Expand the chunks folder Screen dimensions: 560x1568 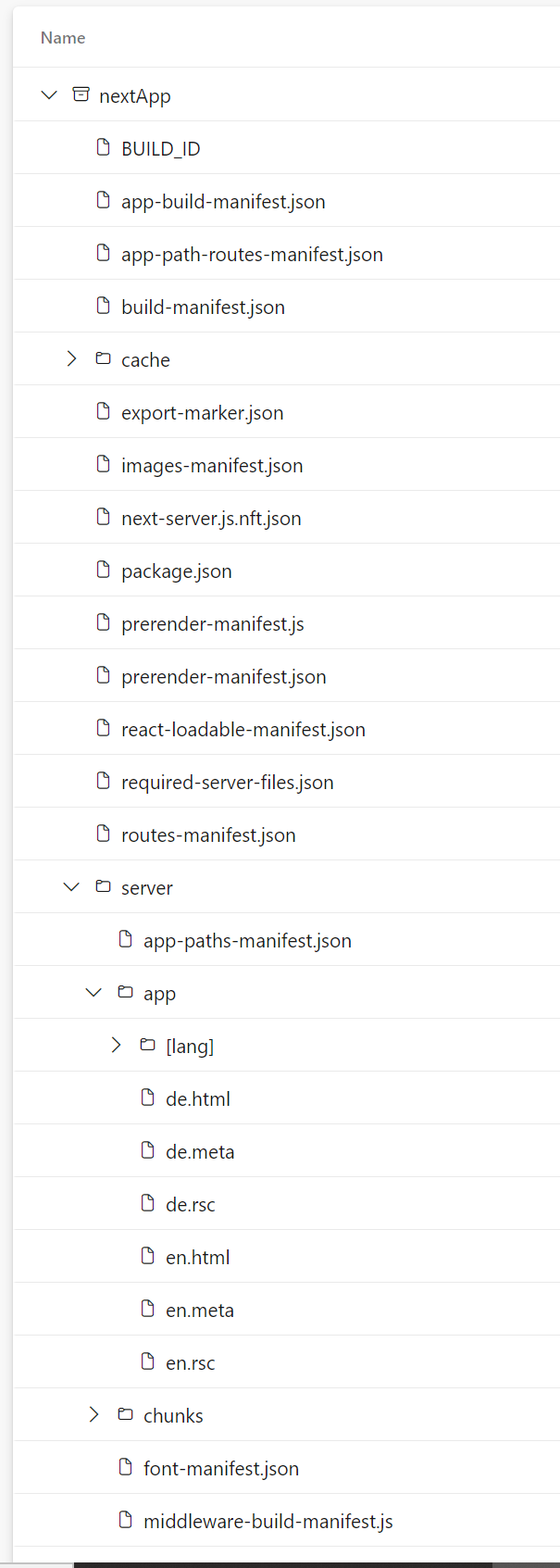[x=93, y=1413]
